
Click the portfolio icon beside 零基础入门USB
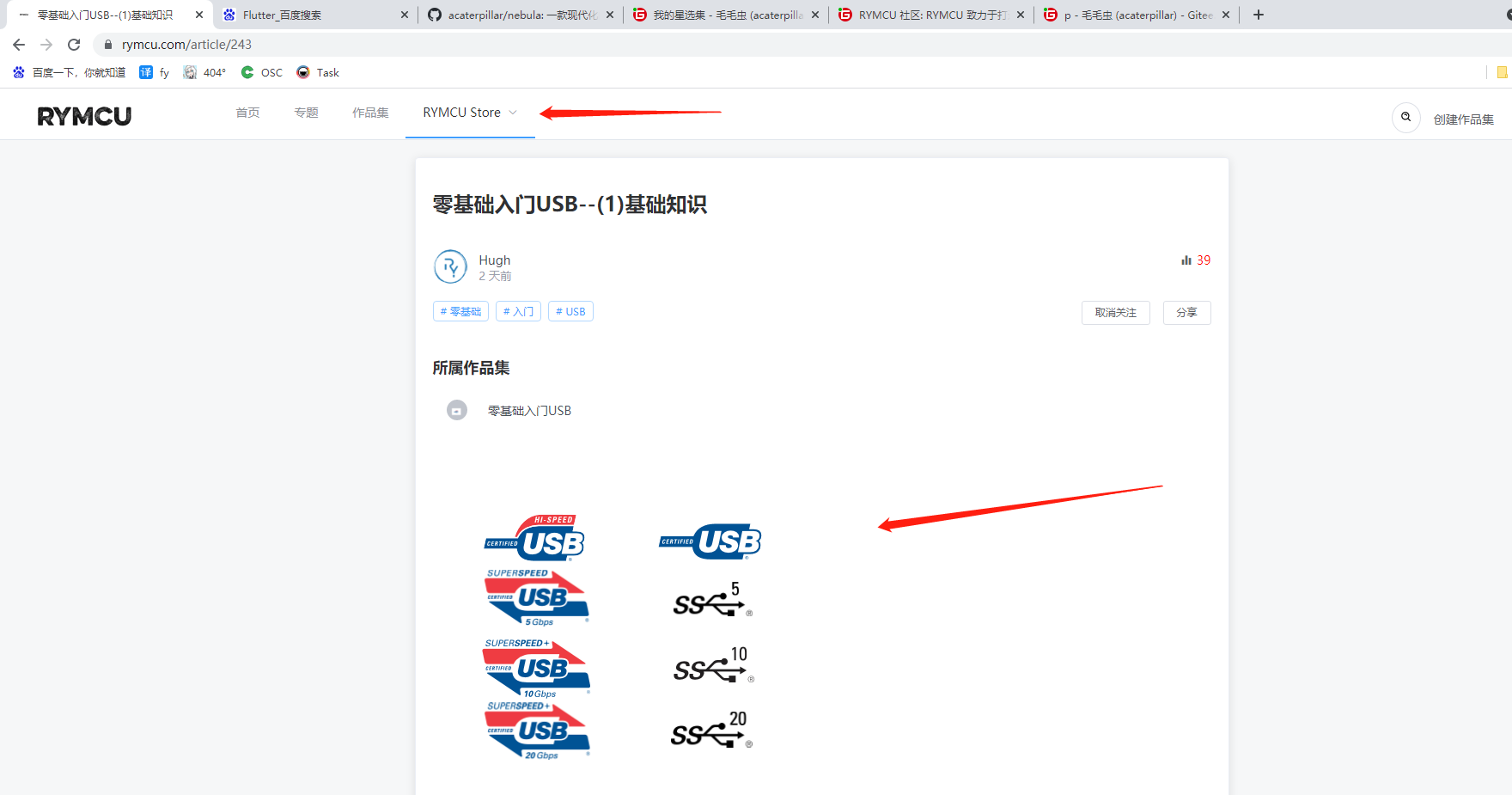tap(457, 411)
